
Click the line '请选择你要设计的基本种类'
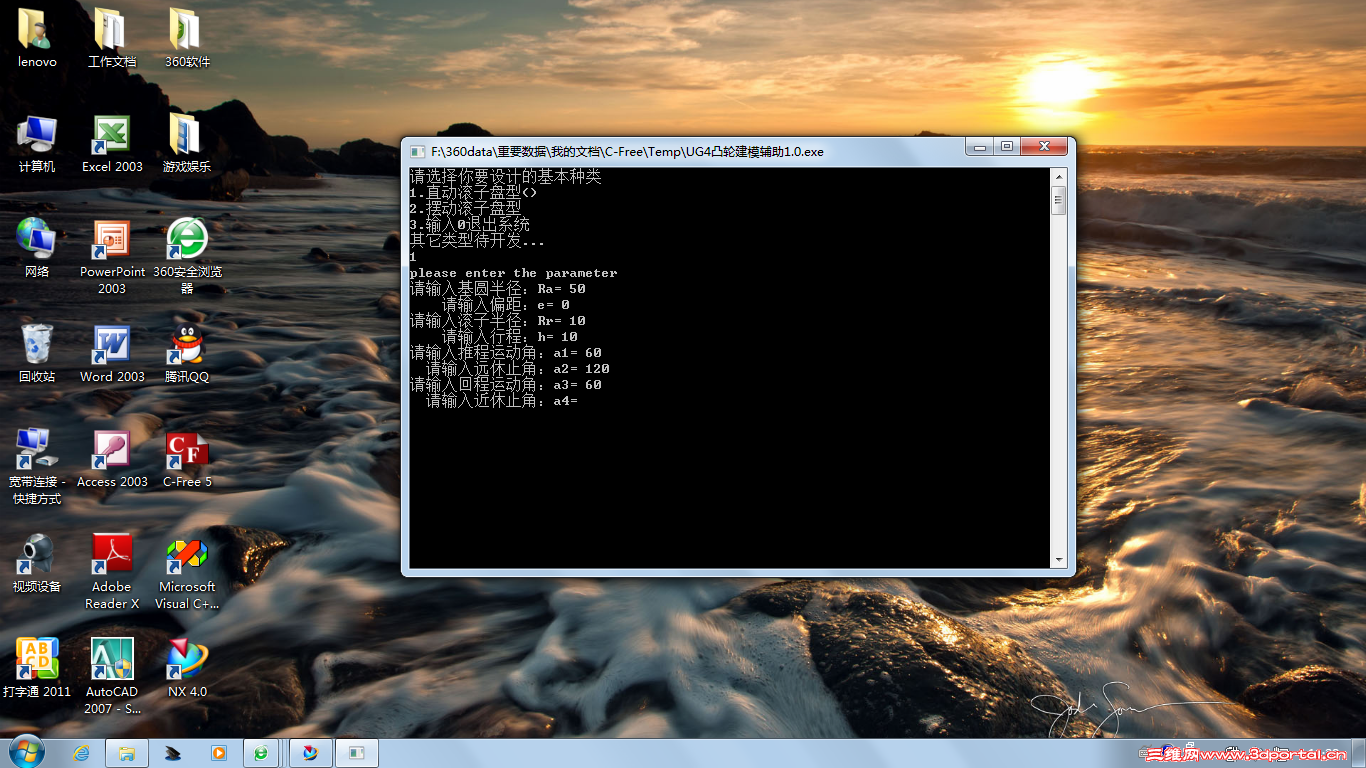click(x=506, y=177)
